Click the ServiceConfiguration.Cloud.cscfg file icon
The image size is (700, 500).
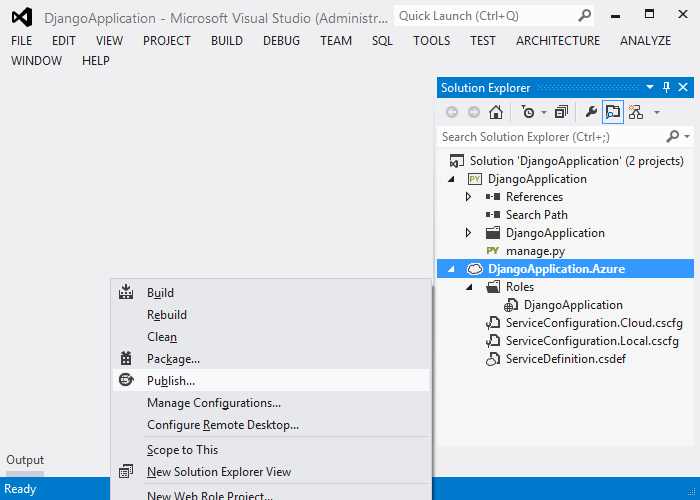(493, 323)
